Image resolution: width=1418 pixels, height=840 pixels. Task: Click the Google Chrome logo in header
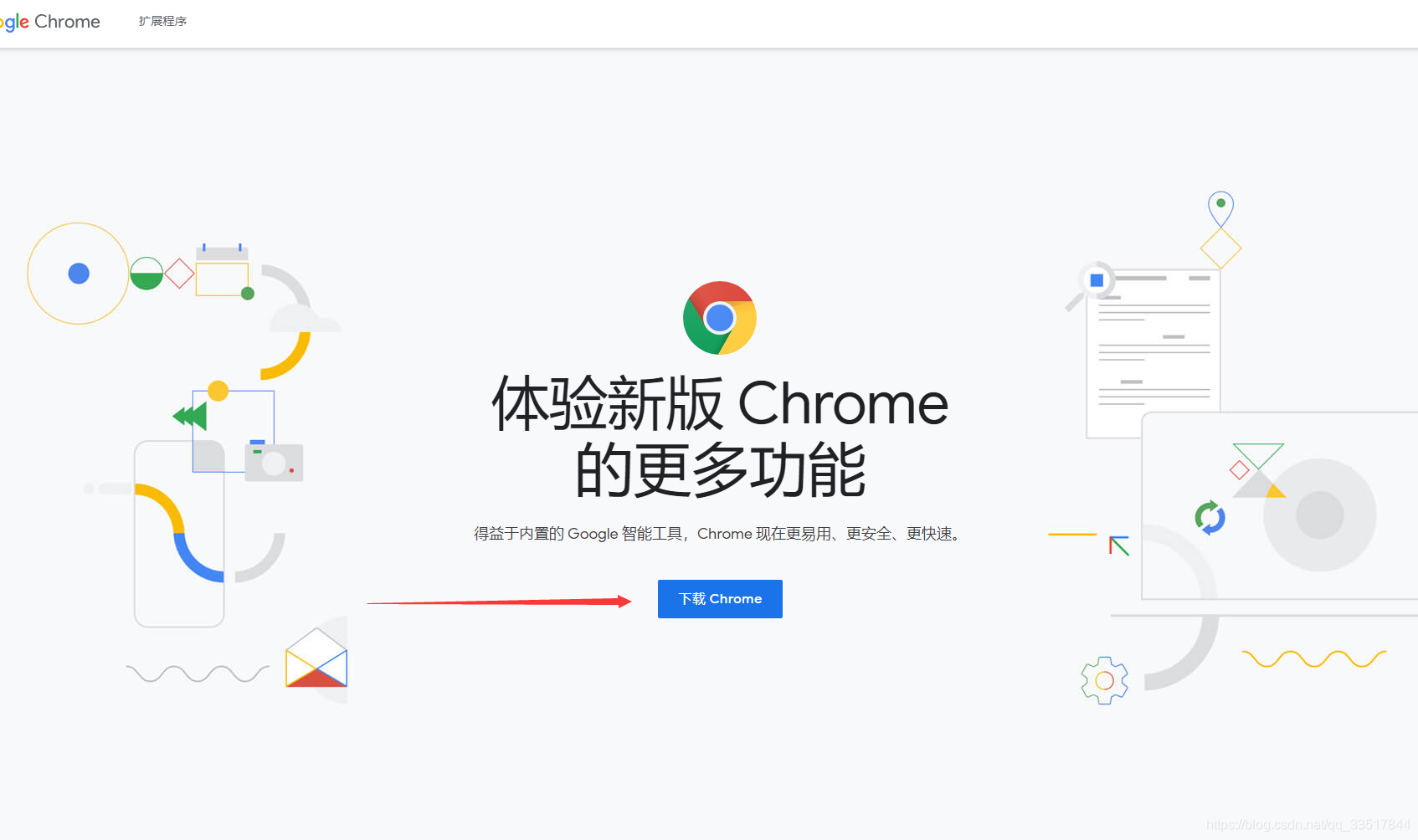(50, 22)
